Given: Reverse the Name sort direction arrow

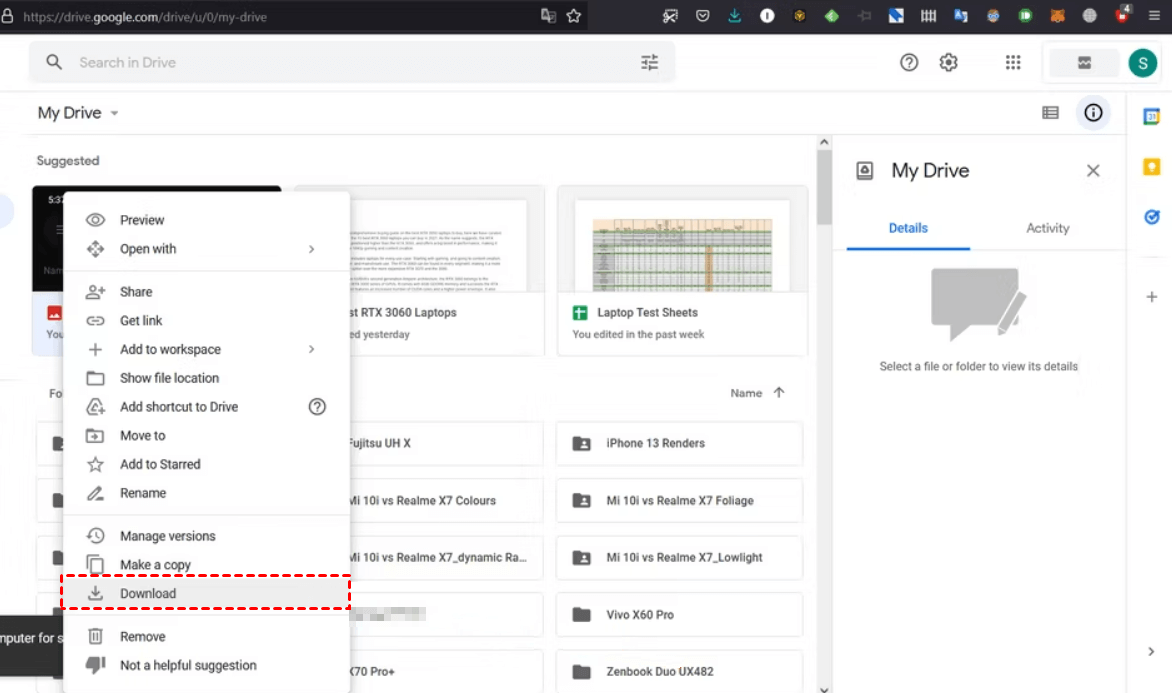Looking at the screenshot, I should click(779, 393).
